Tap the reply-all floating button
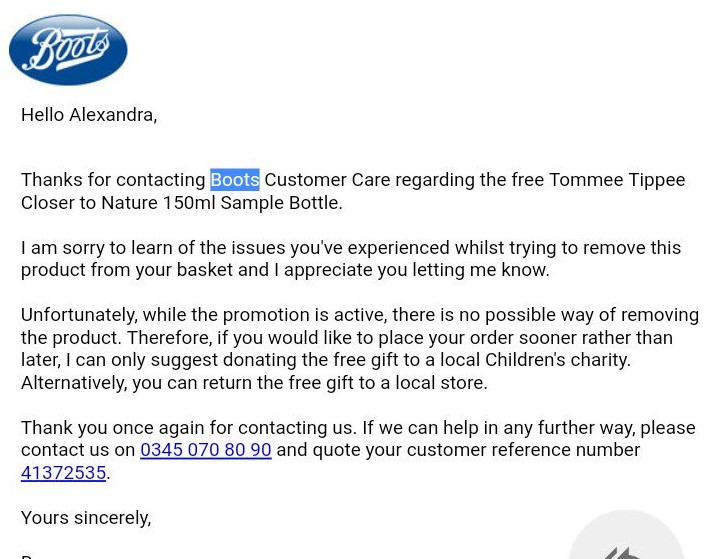This screenshot has height=559, width=709. (626, 540)
